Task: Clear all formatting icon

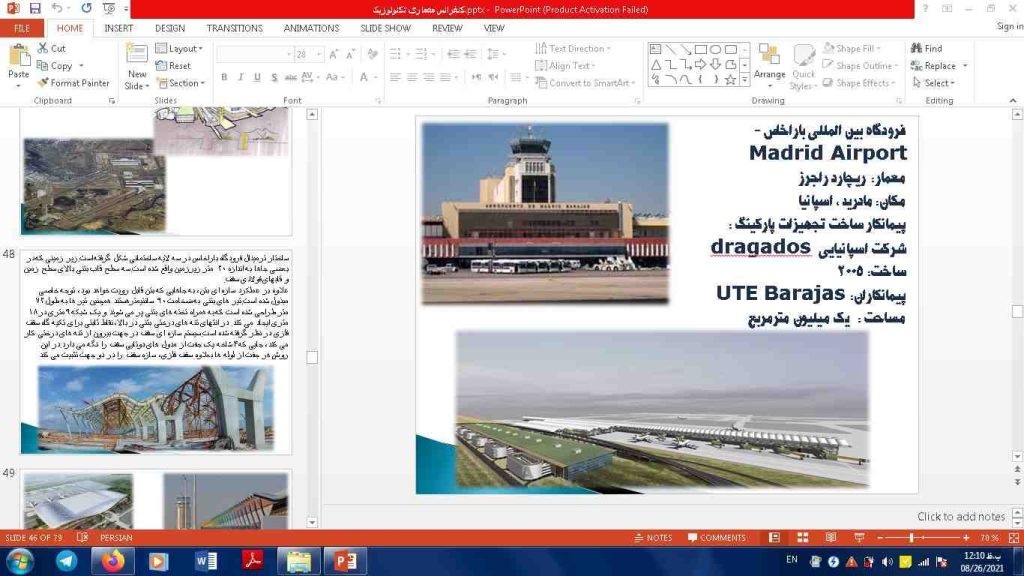Action: [372, 54]
